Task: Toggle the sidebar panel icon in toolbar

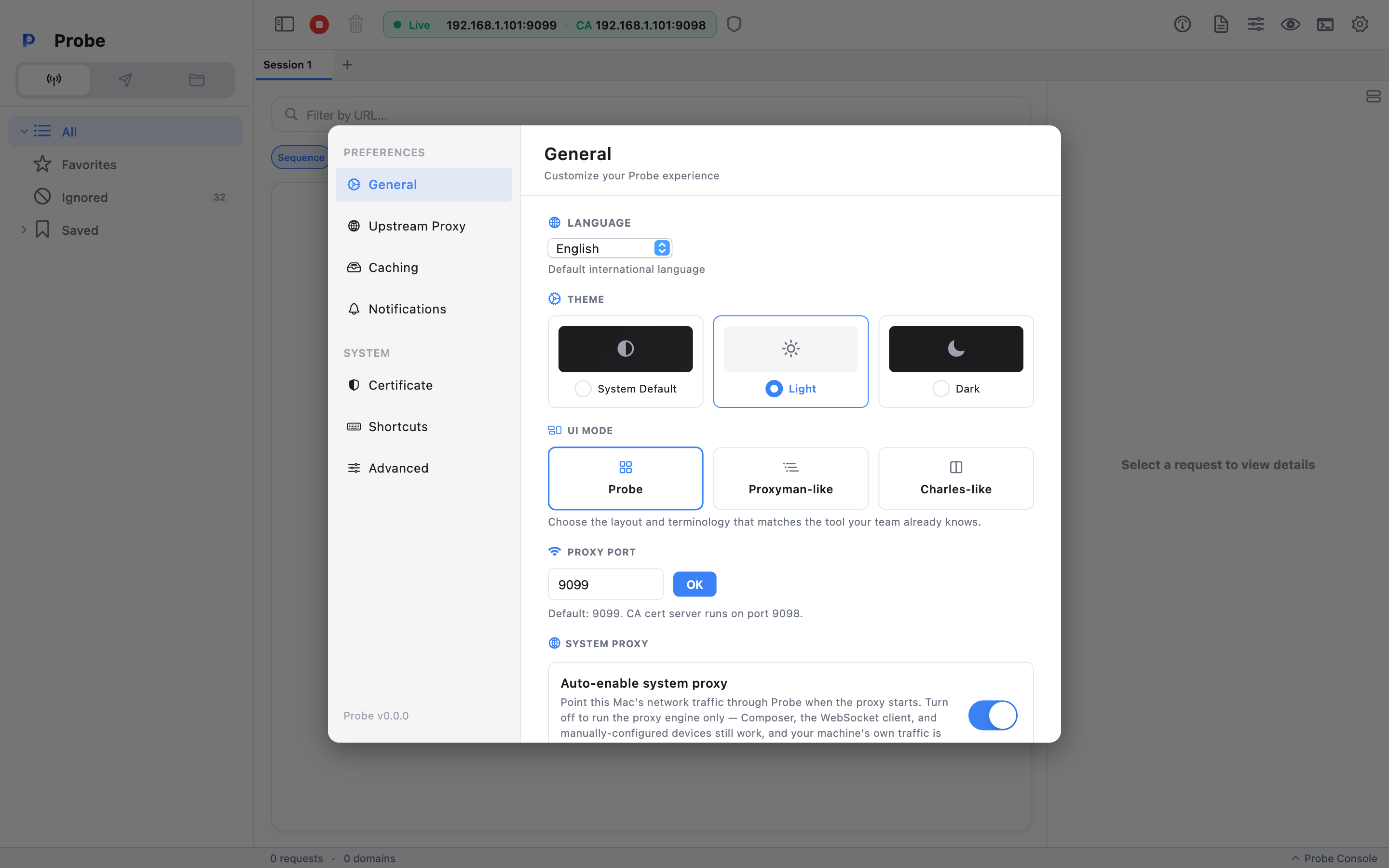Action: [x=284, y=24]
